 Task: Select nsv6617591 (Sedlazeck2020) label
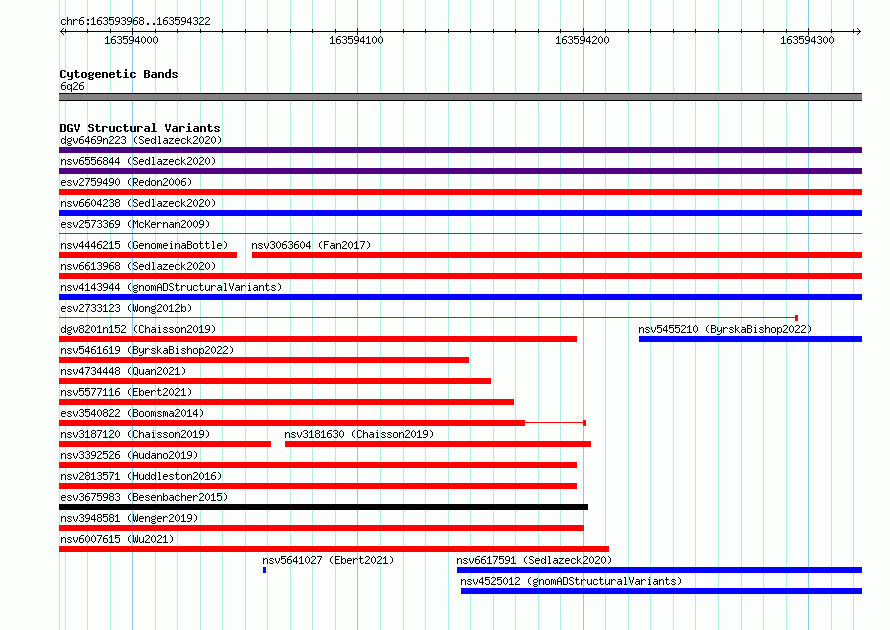[534, 560]
